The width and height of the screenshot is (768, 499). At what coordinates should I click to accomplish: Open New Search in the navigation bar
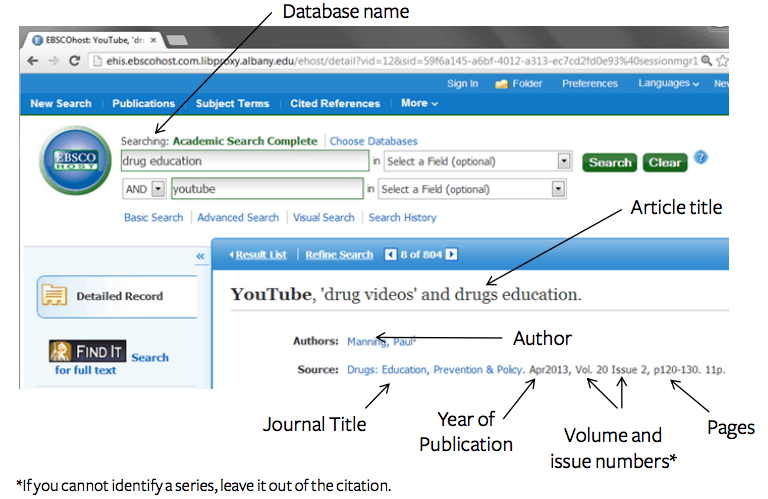61,103
